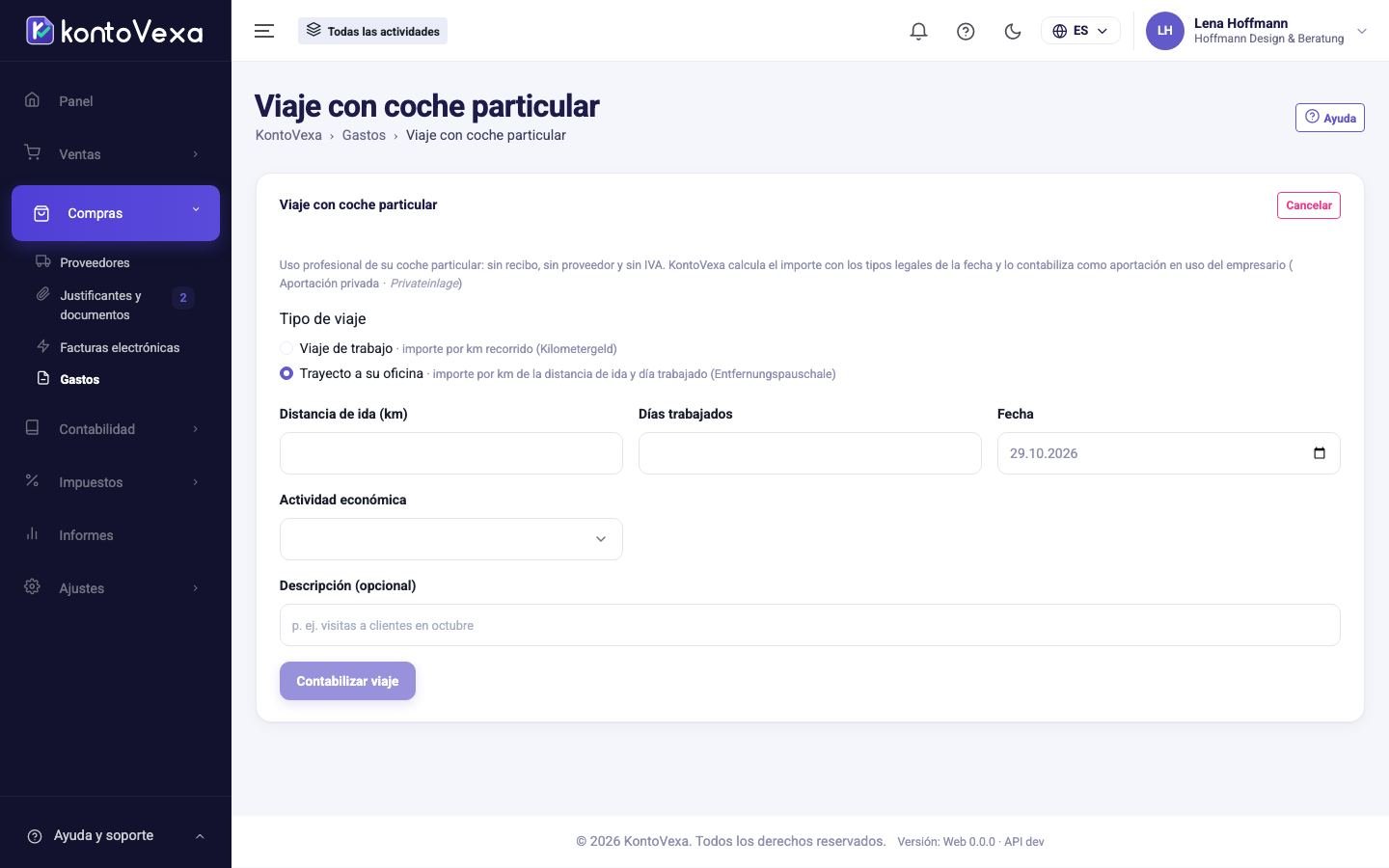Go to Panel in sidebar

pyautogui.click(x=116, y=101)
